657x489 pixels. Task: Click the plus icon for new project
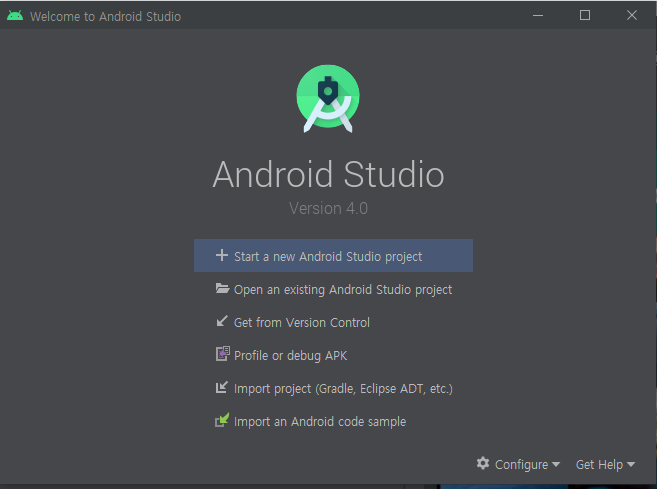pos(222,255)
